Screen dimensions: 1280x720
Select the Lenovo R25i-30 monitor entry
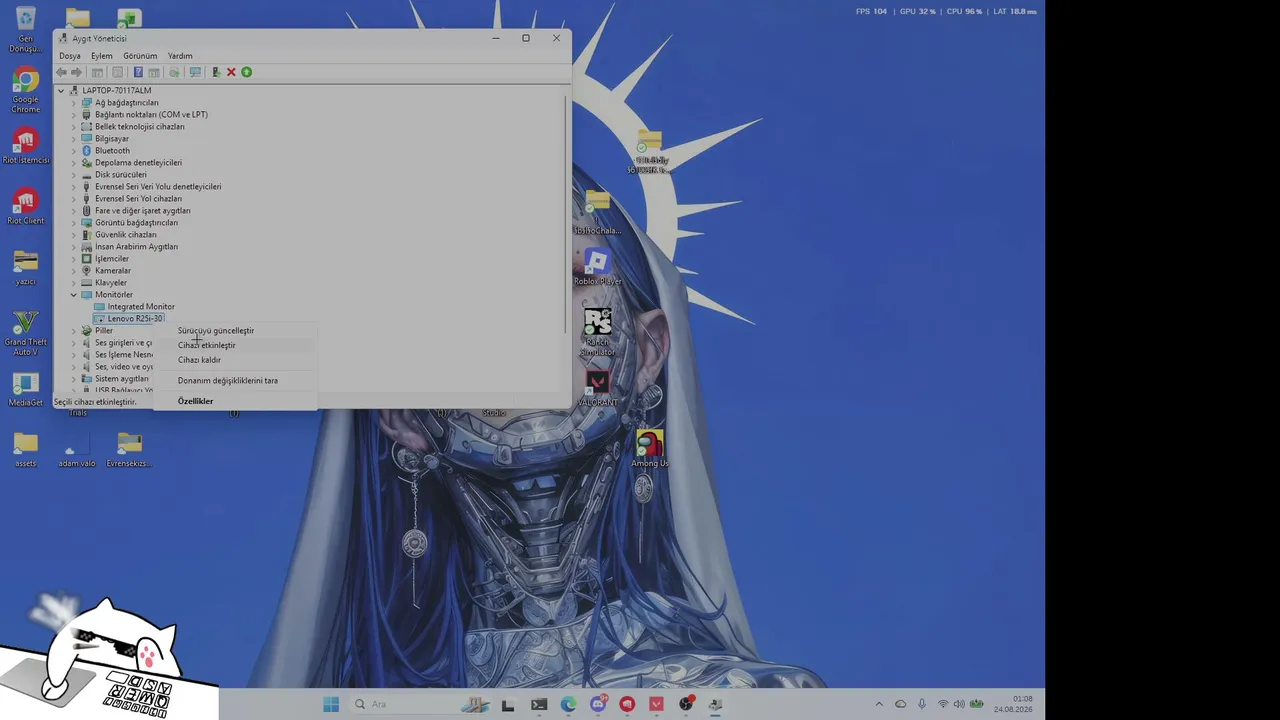135,319
